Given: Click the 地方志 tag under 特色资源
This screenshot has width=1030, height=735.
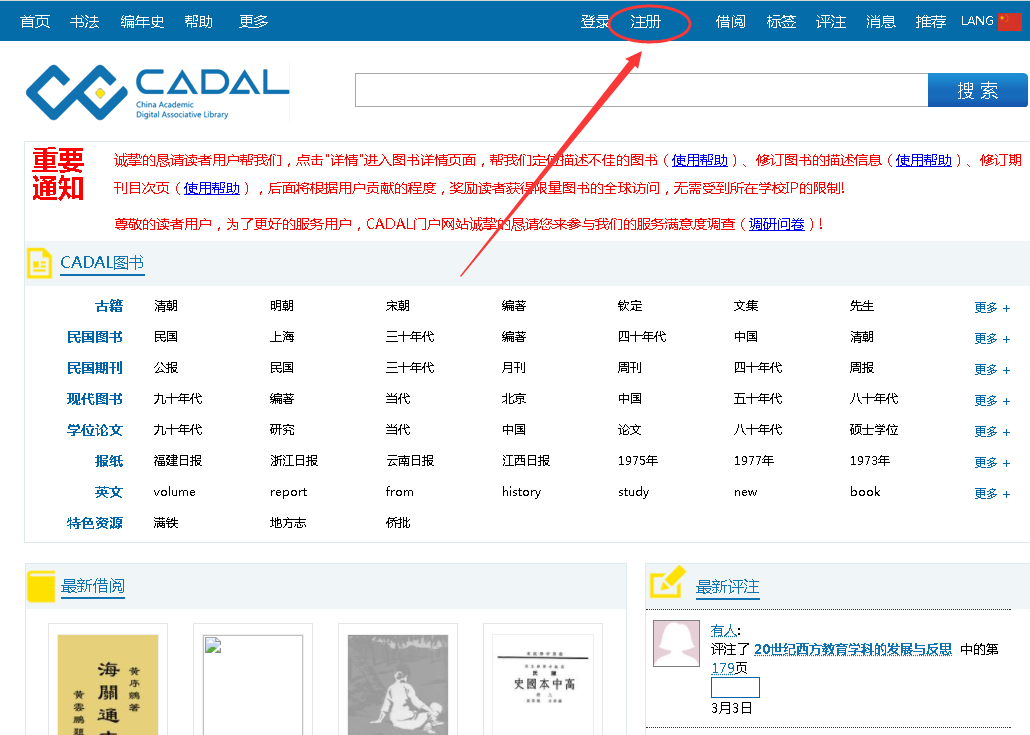Looking at the screenshot, I should 288,523.
